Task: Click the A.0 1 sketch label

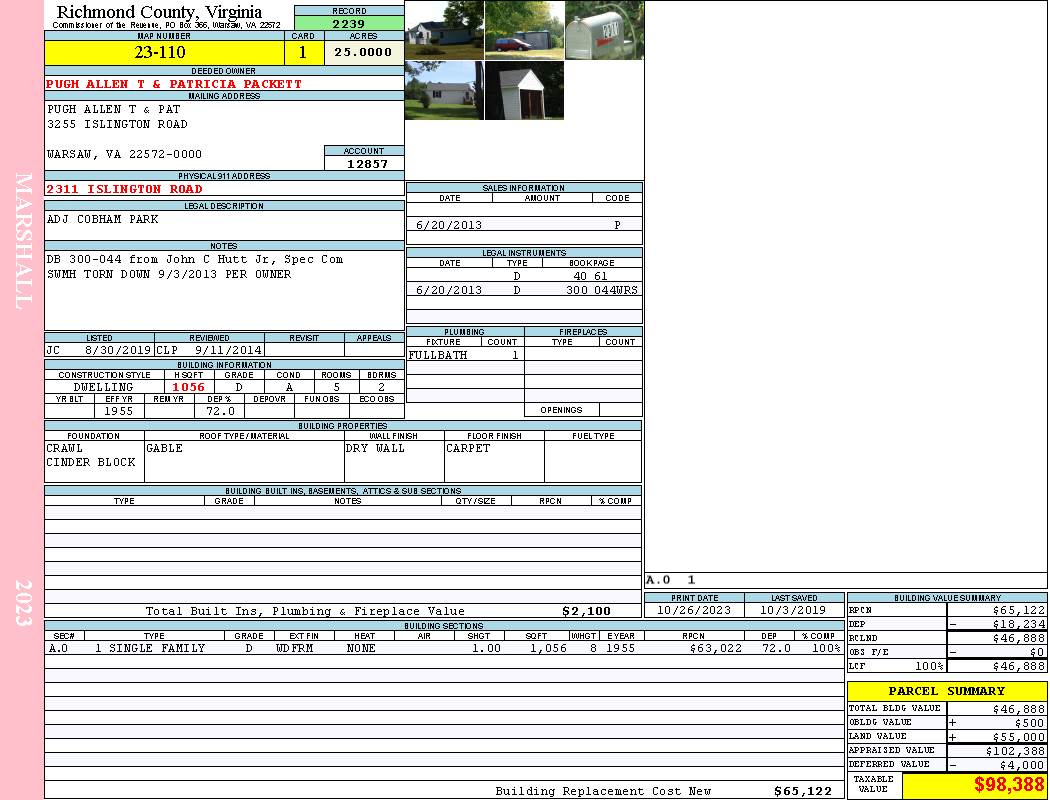Action: coord(671,580)
